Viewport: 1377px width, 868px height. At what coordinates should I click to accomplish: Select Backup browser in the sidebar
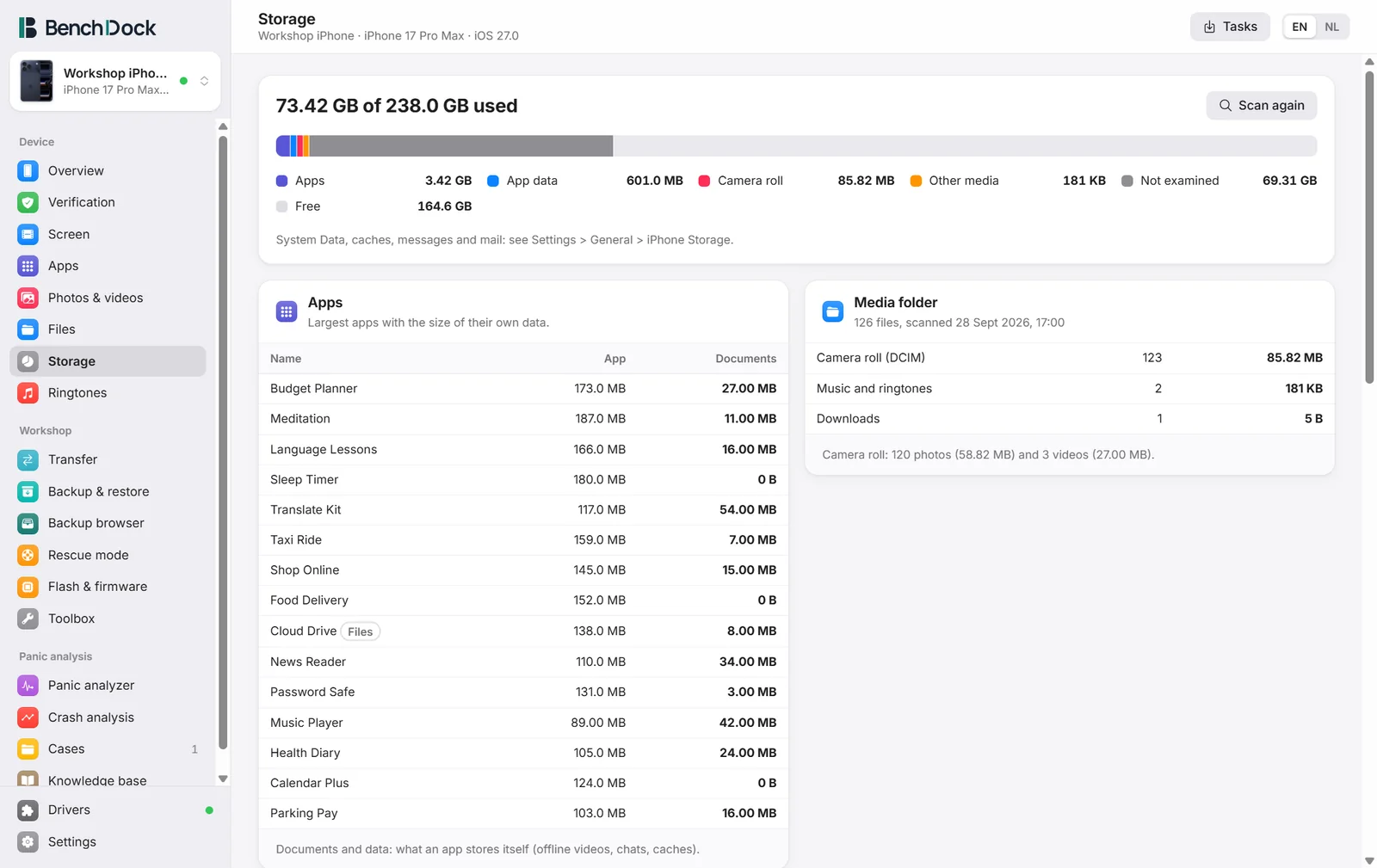pos(108,523)
